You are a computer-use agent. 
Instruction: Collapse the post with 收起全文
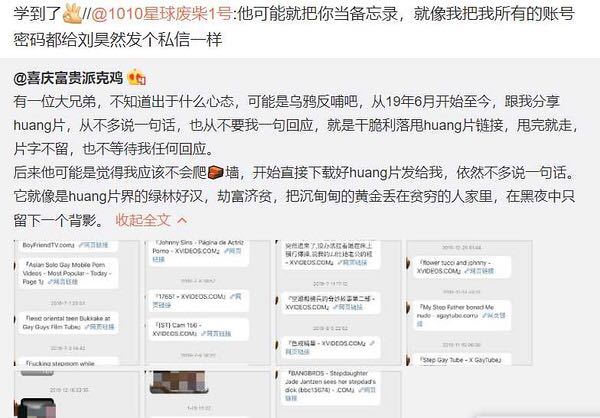(x=143, y=220)
